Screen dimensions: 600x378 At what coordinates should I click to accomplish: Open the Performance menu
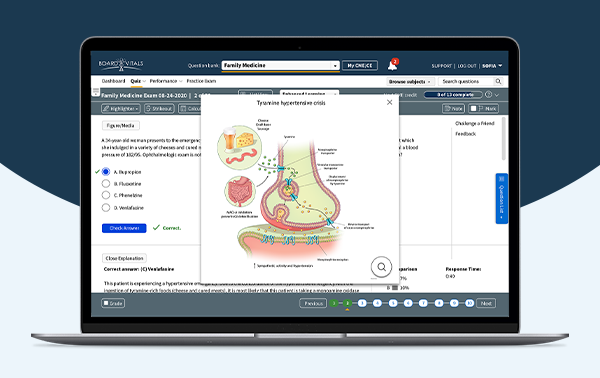coord(166,81)
